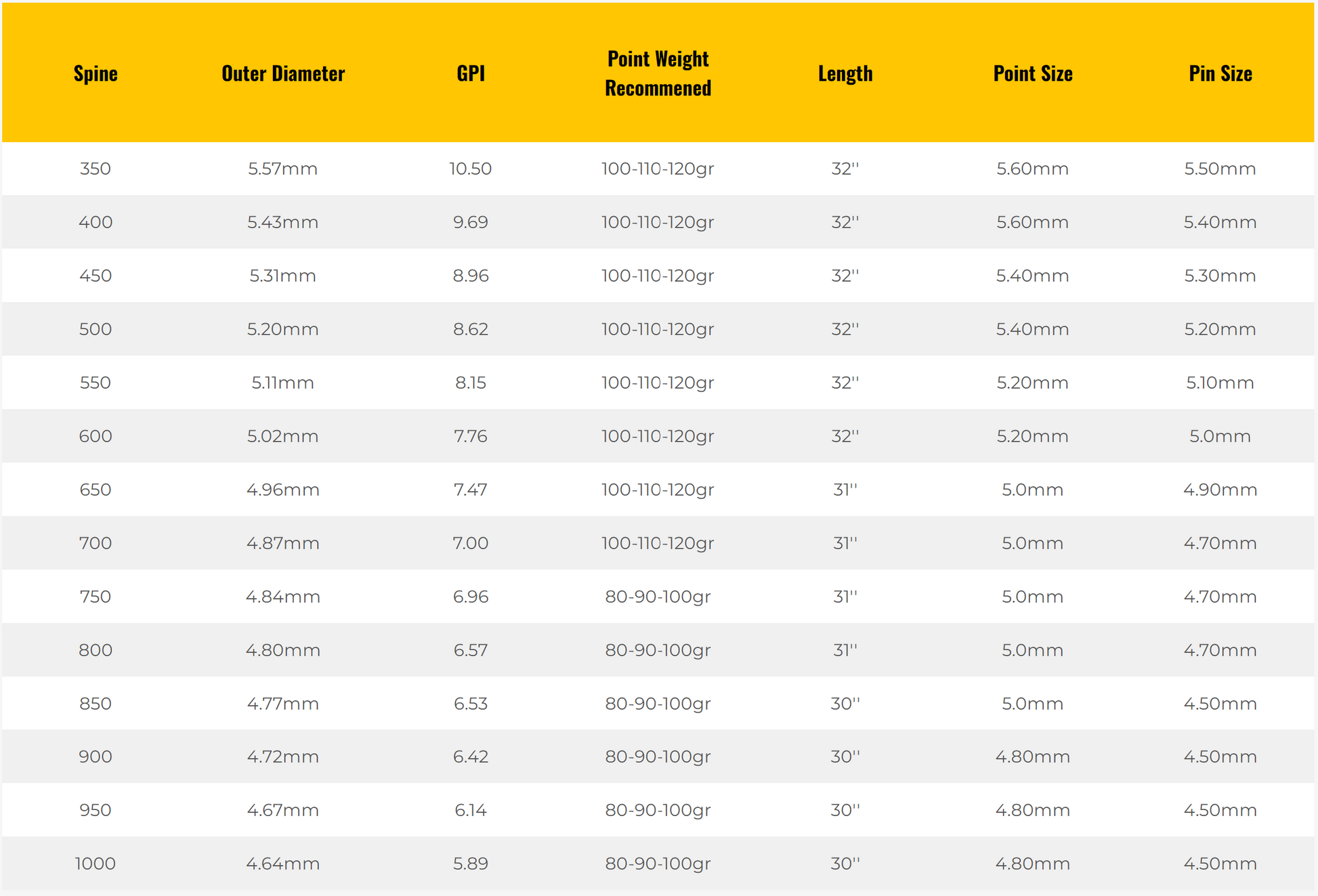
Task: Select the 350 spine cell
Action: (x=95, y=169)
